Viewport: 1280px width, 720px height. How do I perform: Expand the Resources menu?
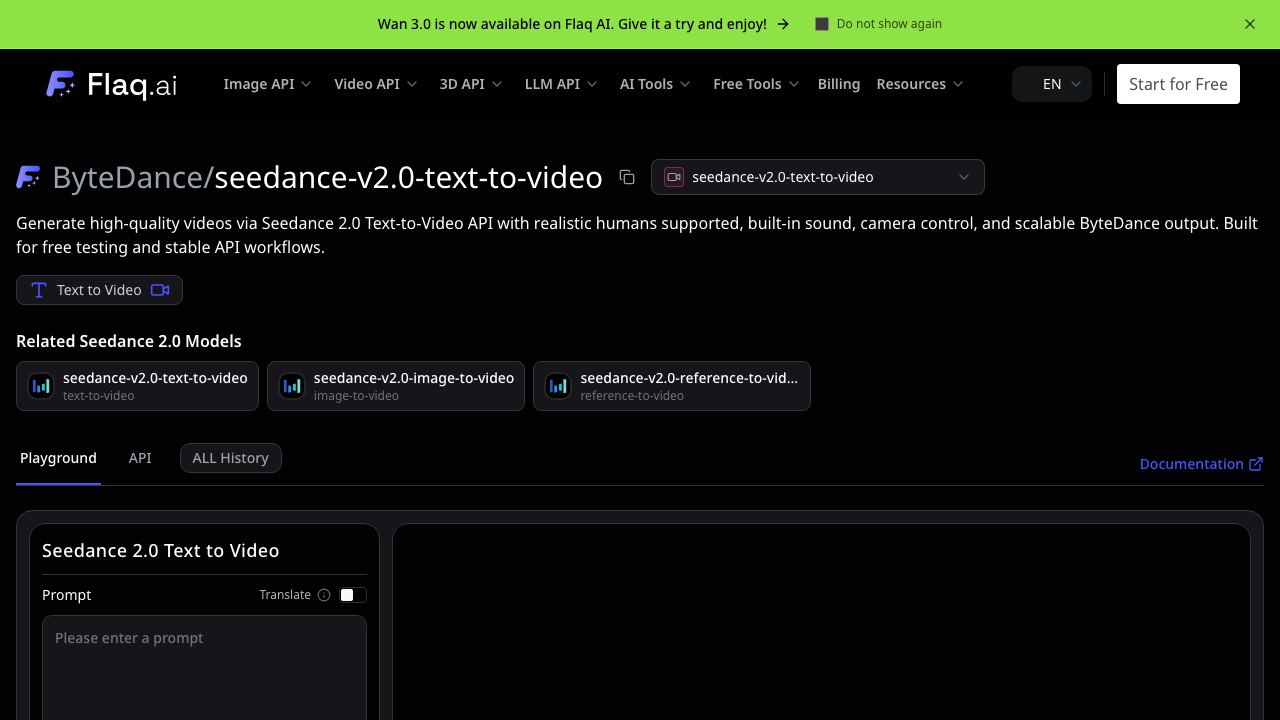click(920, 84)
